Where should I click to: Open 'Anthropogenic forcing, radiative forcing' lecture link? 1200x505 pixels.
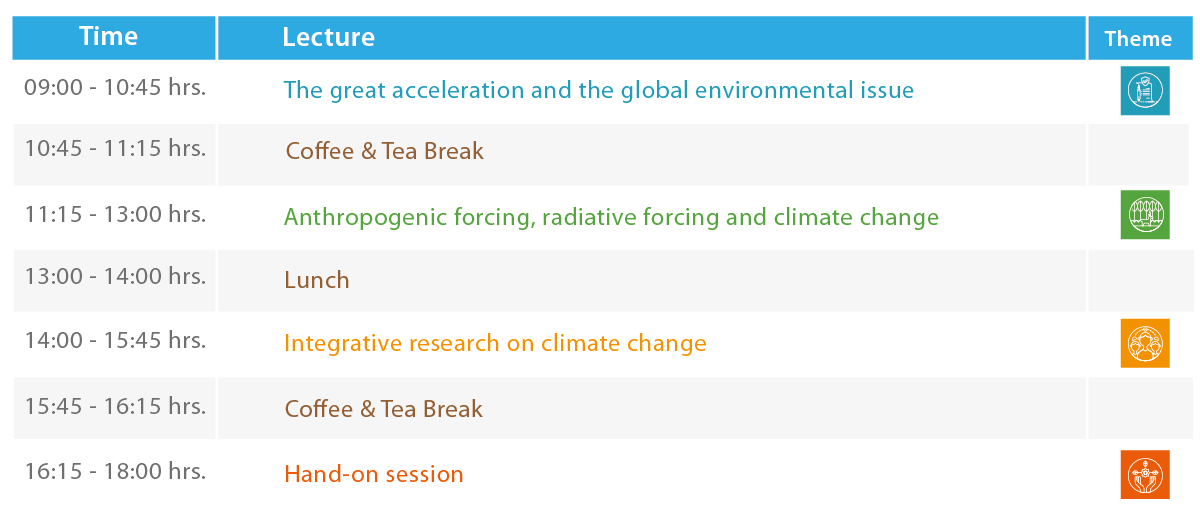(611, 217)
